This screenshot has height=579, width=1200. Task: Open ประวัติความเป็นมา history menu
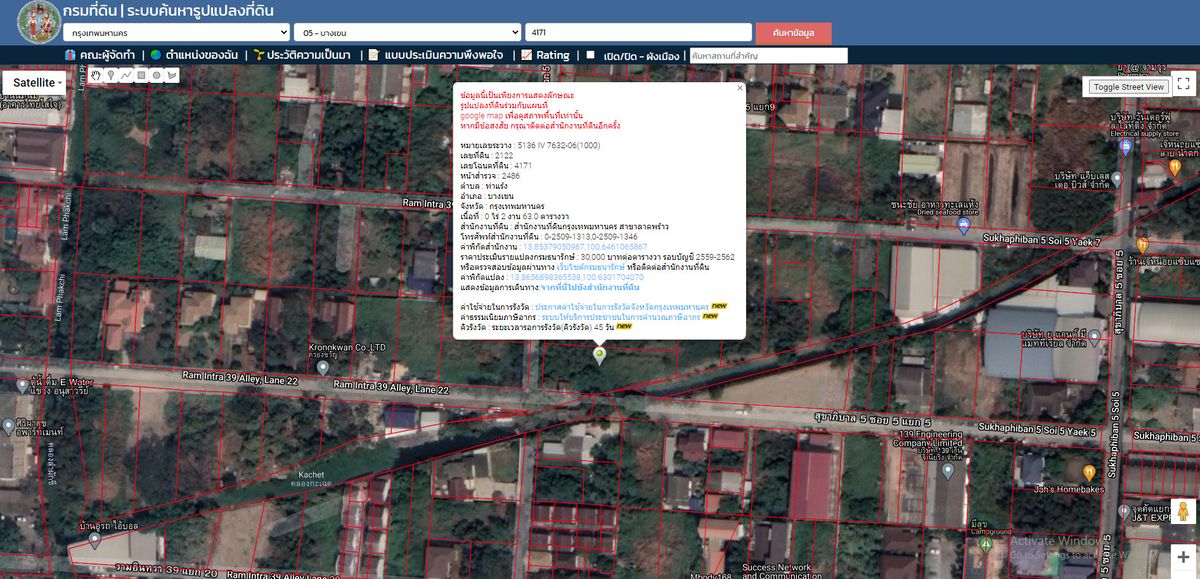click(300, 55)
